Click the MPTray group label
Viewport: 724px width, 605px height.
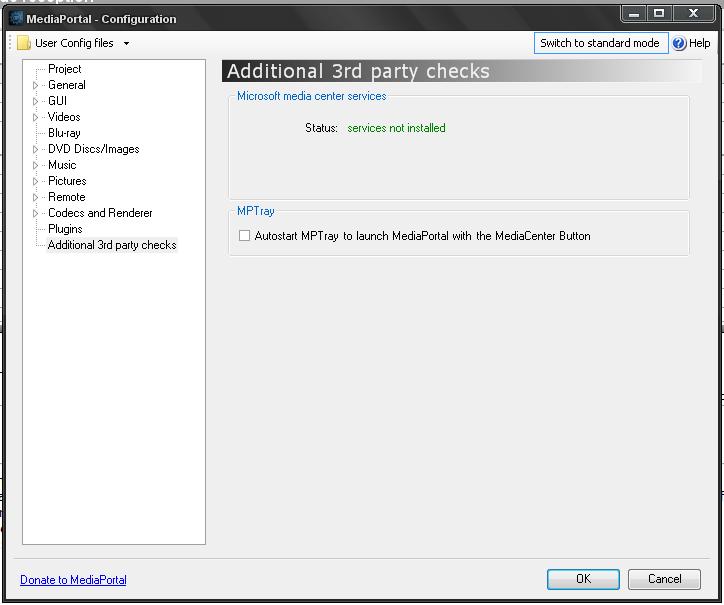256,211
